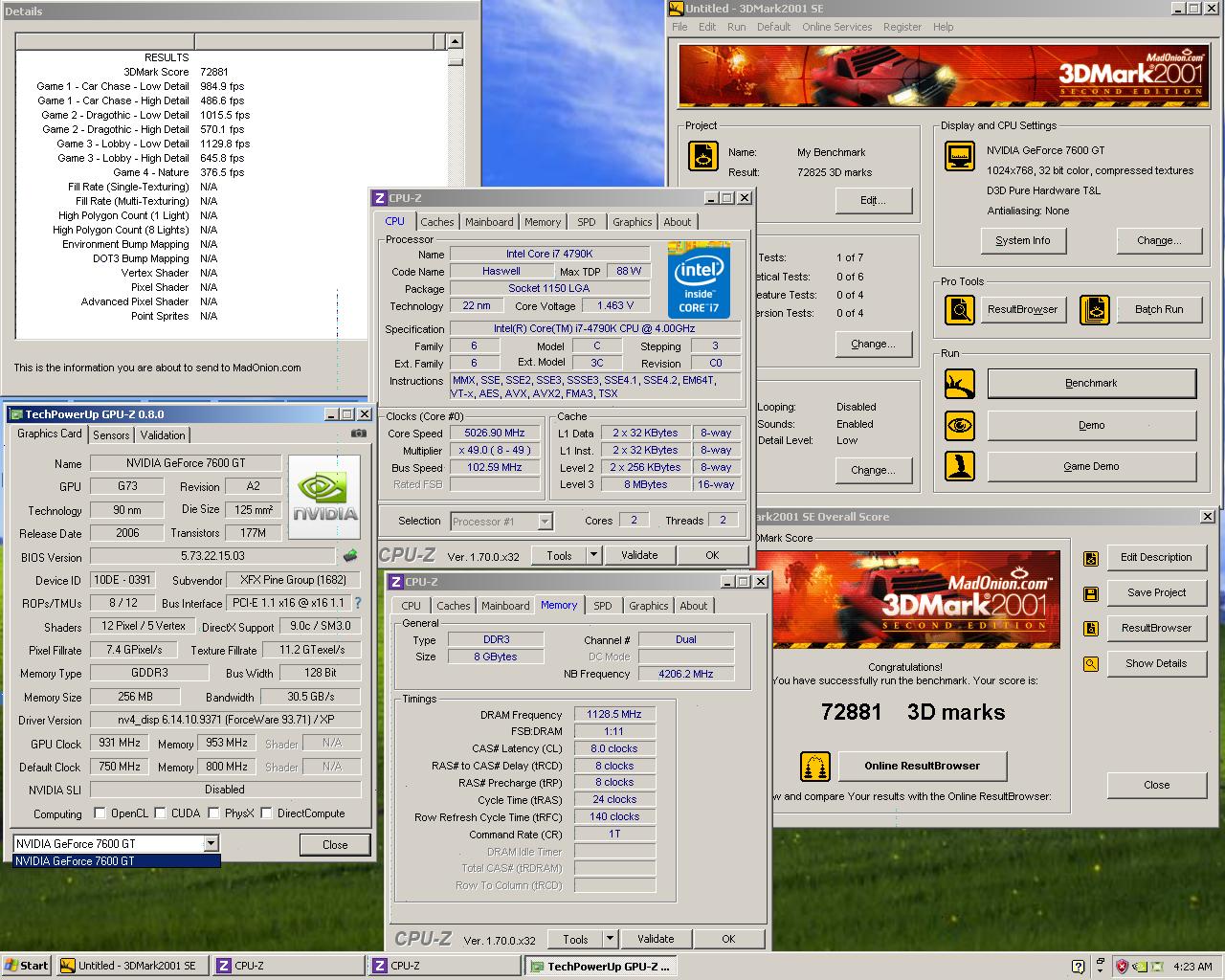Switch to Graphics tab in upper CPU-Z window

(x=633, y=222)
